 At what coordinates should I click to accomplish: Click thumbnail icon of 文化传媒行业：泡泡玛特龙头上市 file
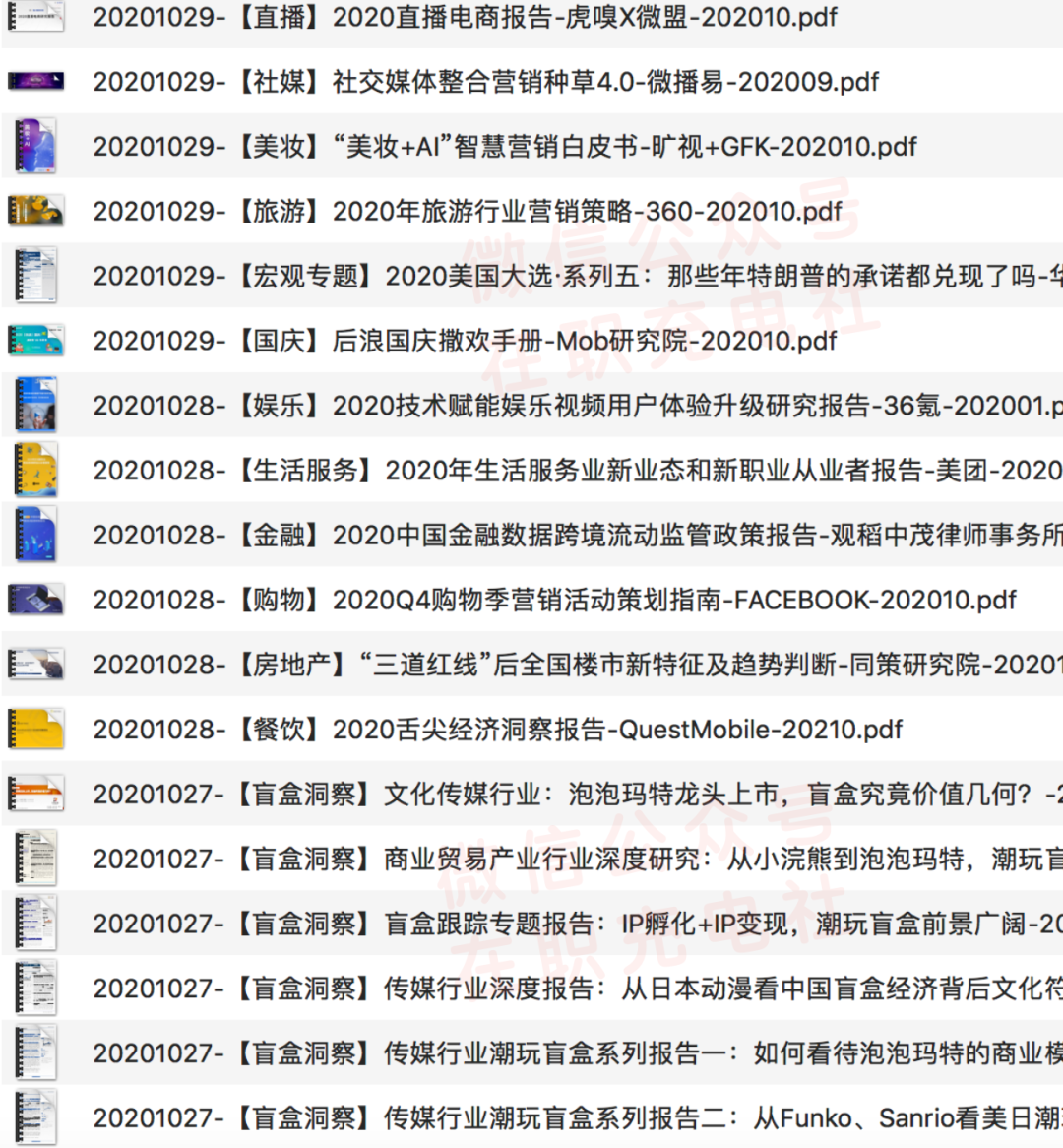35,794
